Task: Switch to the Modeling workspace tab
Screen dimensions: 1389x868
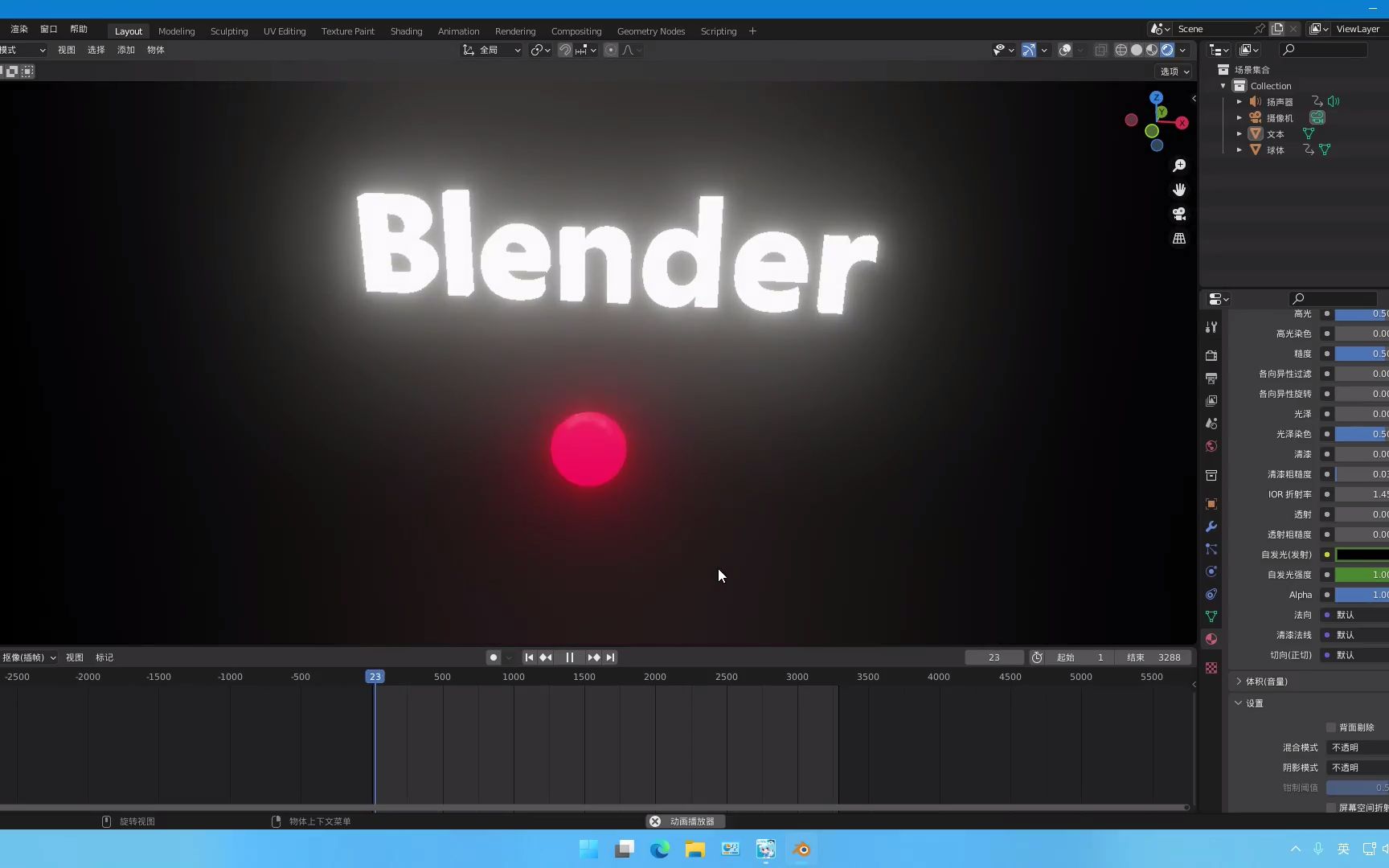Action: pyautogui.click(x=176, y=31)
